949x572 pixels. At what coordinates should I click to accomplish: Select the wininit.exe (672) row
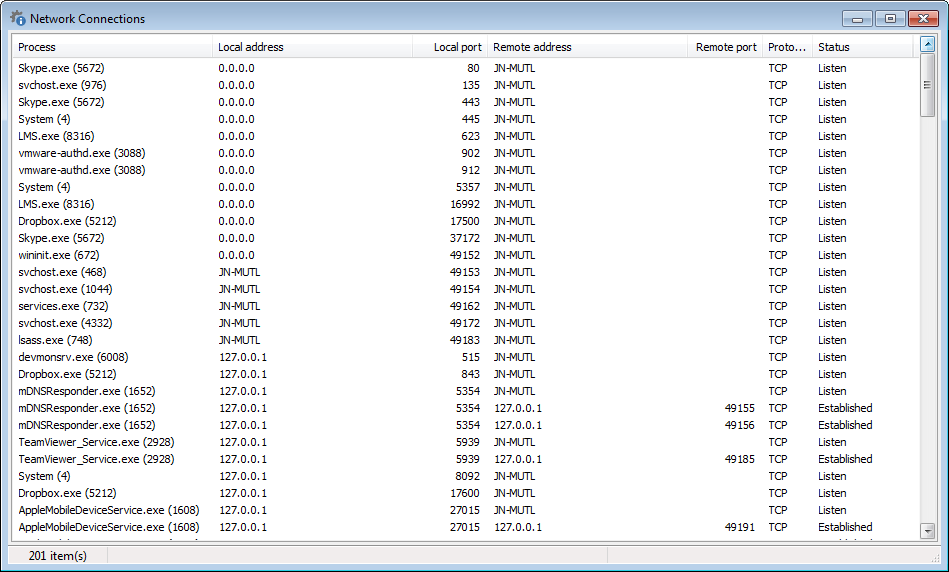pyautogui.click(x=465, y=255)
